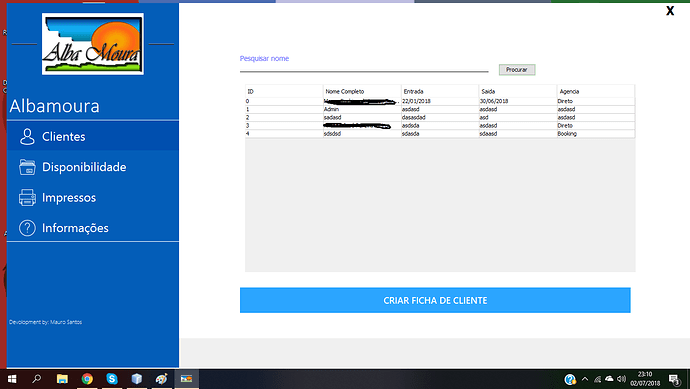The height and width of the screenshot is (389, 690).
Task: Open the Clientes sidebar icon
Action: pyautogui.click(x=27, y=136)
